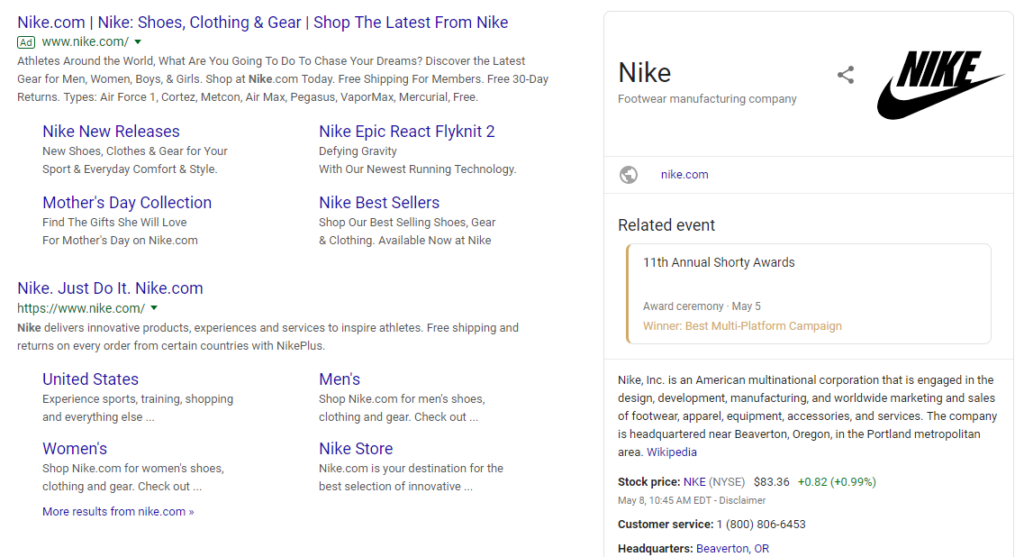Open Nike New Releases sitelink
Image resolution: width=1024 pixels, height=557 pixels.
pos(111,131)
